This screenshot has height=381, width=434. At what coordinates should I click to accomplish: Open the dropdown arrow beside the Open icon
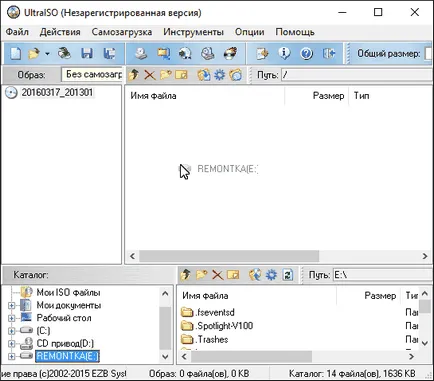pyautogui.click(x=47, y=54)
